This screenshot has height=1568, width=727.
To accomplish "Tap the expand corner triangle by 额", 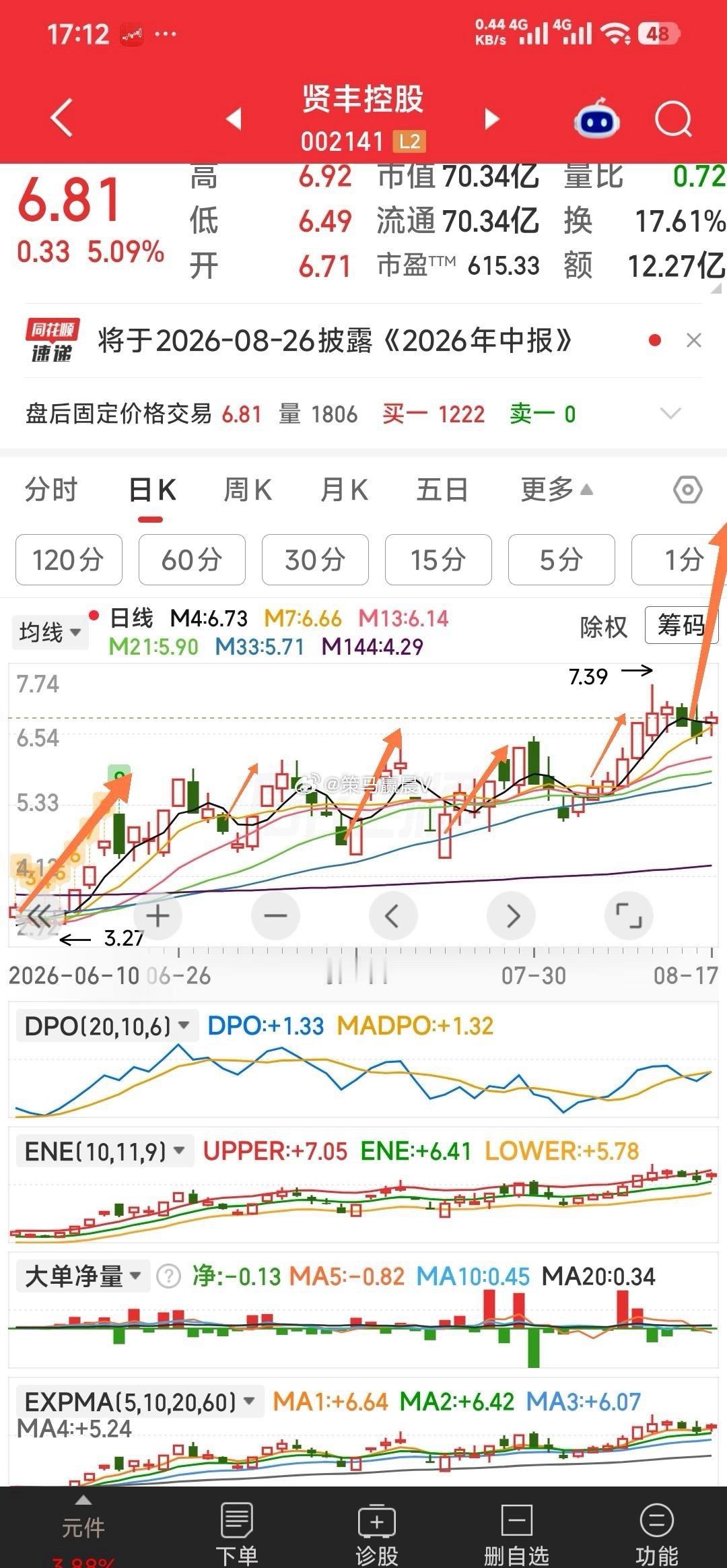I will 716,288.
